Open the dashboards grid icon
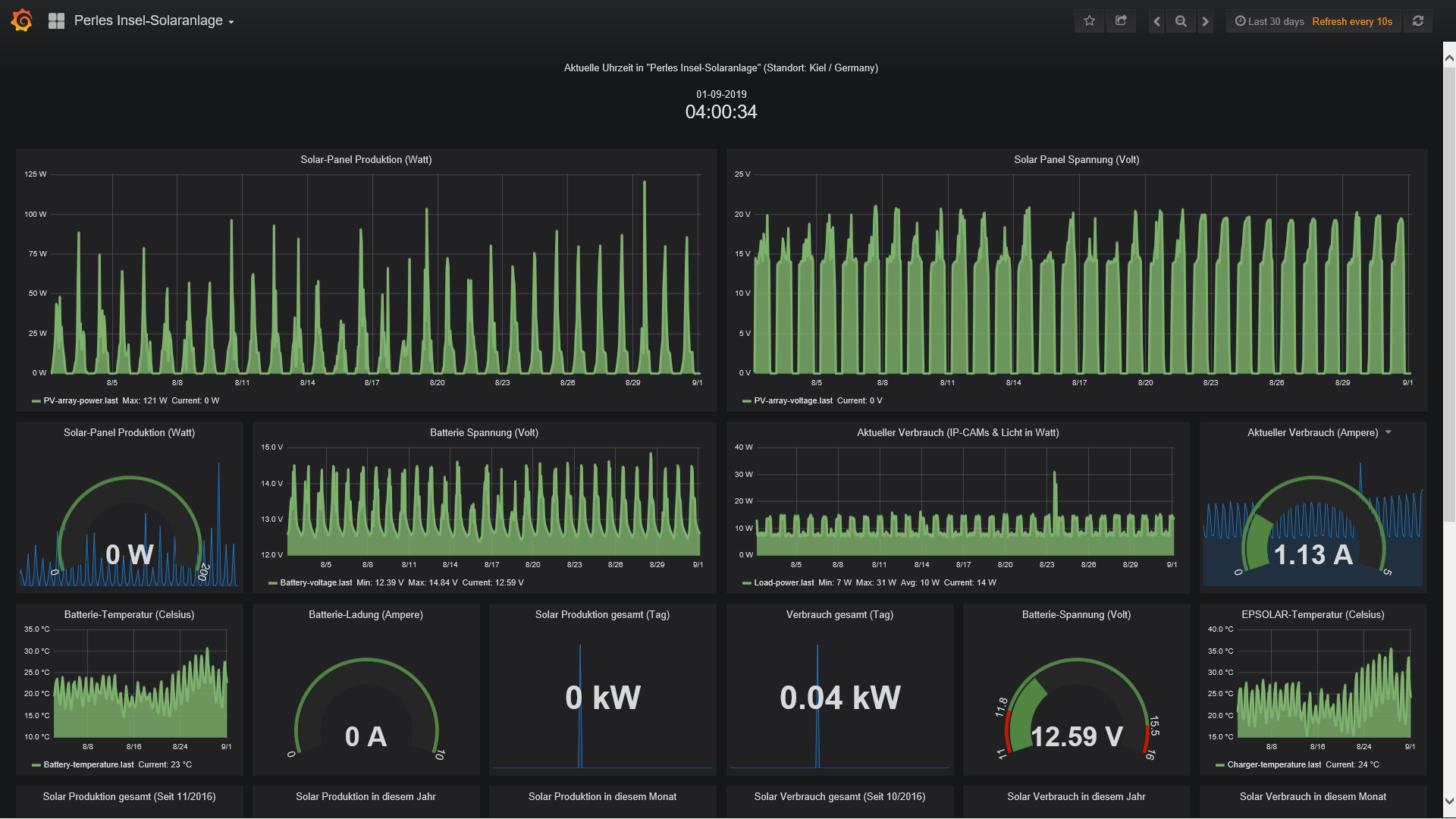Screen dimensions: 1456x819 tap(56, 21)
